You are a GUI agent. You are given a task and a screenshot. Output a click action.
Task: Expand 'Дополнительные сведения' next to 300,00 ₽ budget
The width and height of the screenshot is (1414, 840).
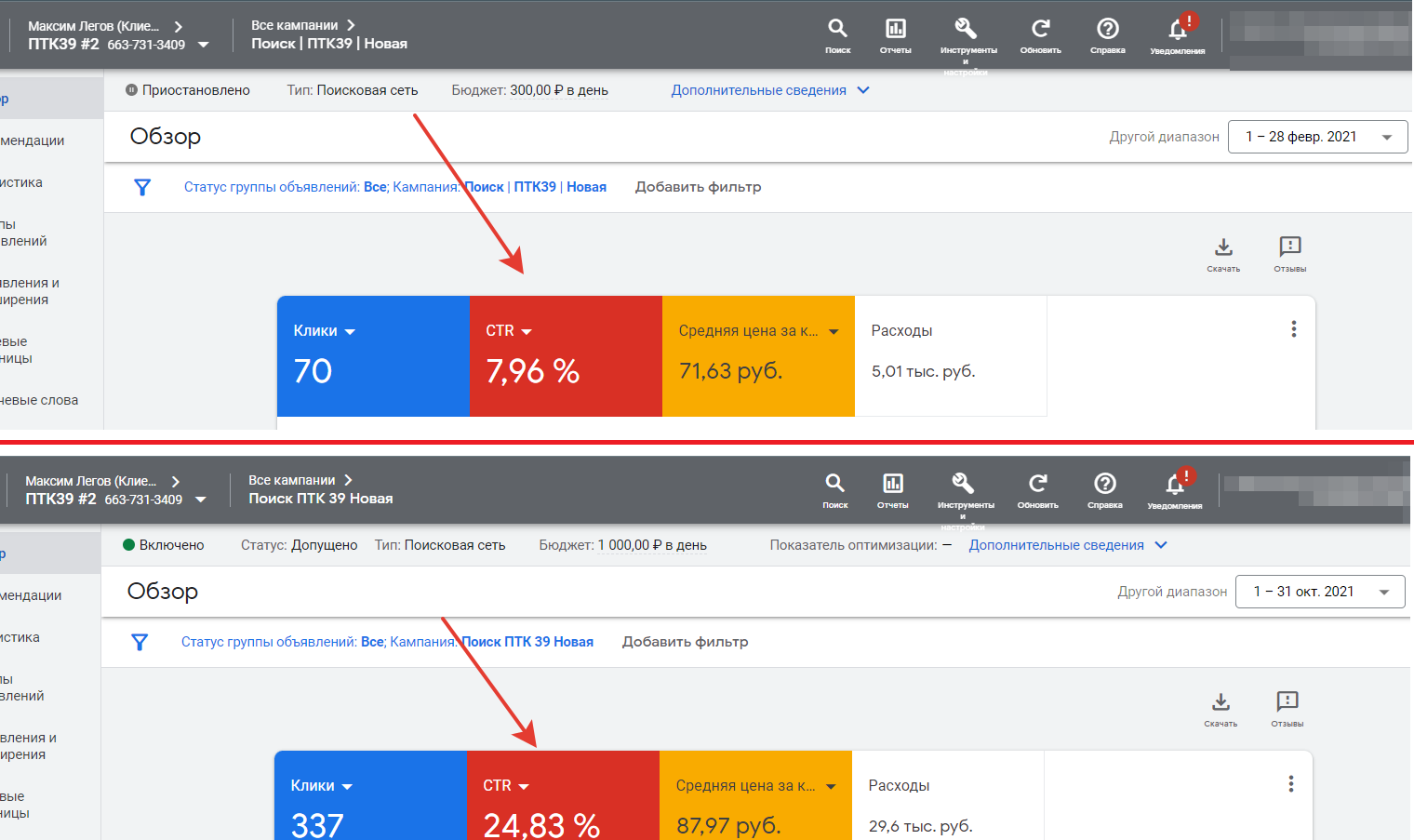[x=770, y=90]
